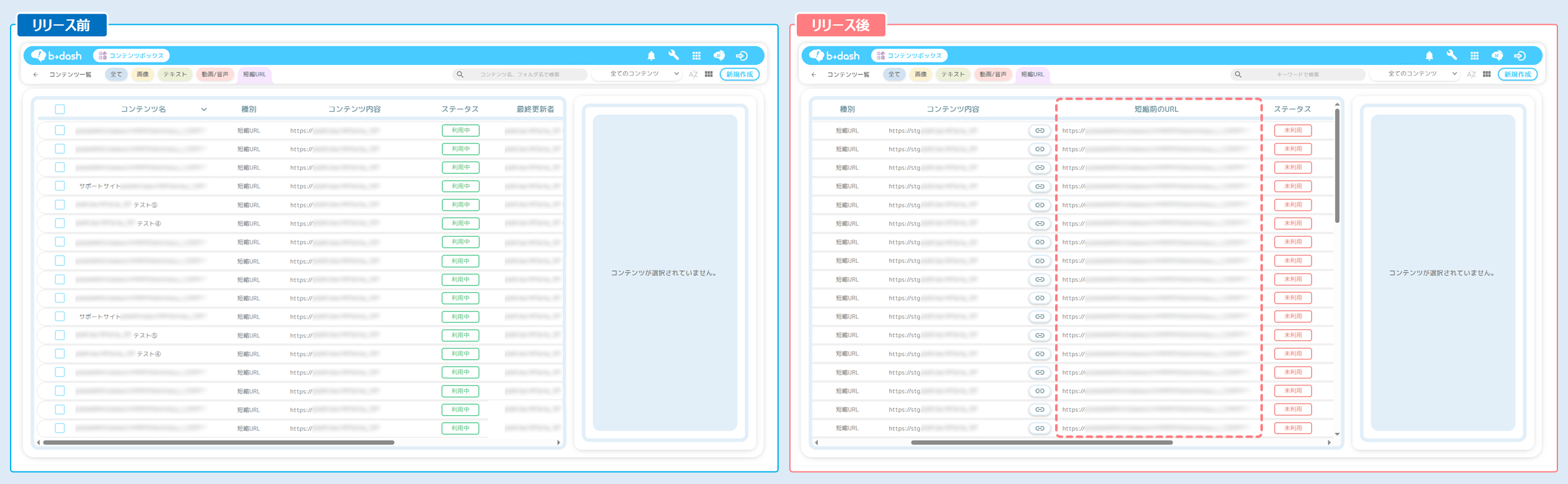Click the logout arrow icon in the リリース後 header

1520,56
